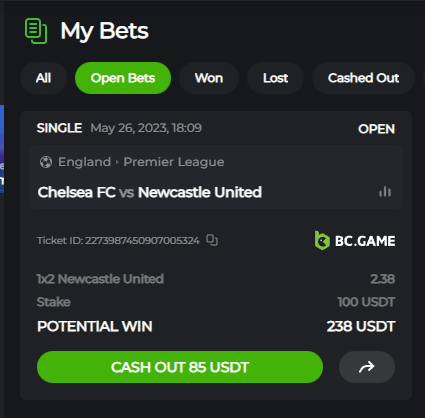Show Cashed Out bets
The width and height of the screenshot is (425, 418).
click(363, 78)
